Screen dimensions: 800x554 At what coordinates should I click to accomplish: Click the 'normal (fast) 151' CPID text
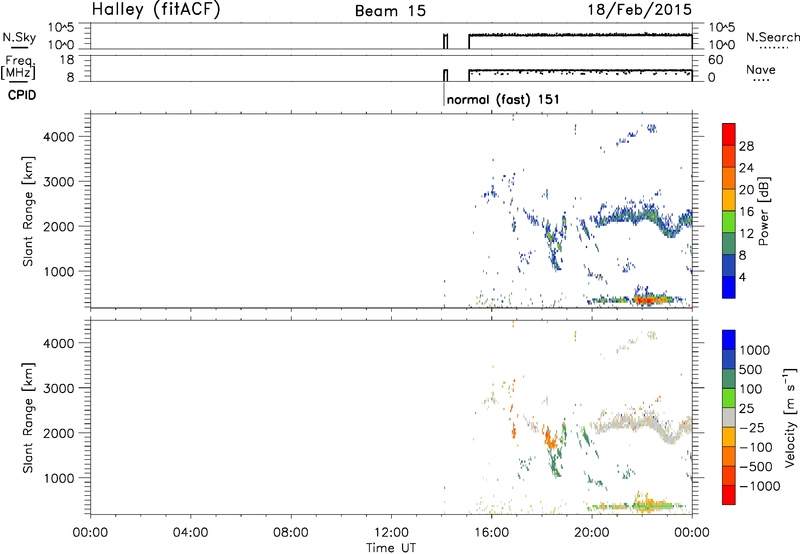click(503, 99)
